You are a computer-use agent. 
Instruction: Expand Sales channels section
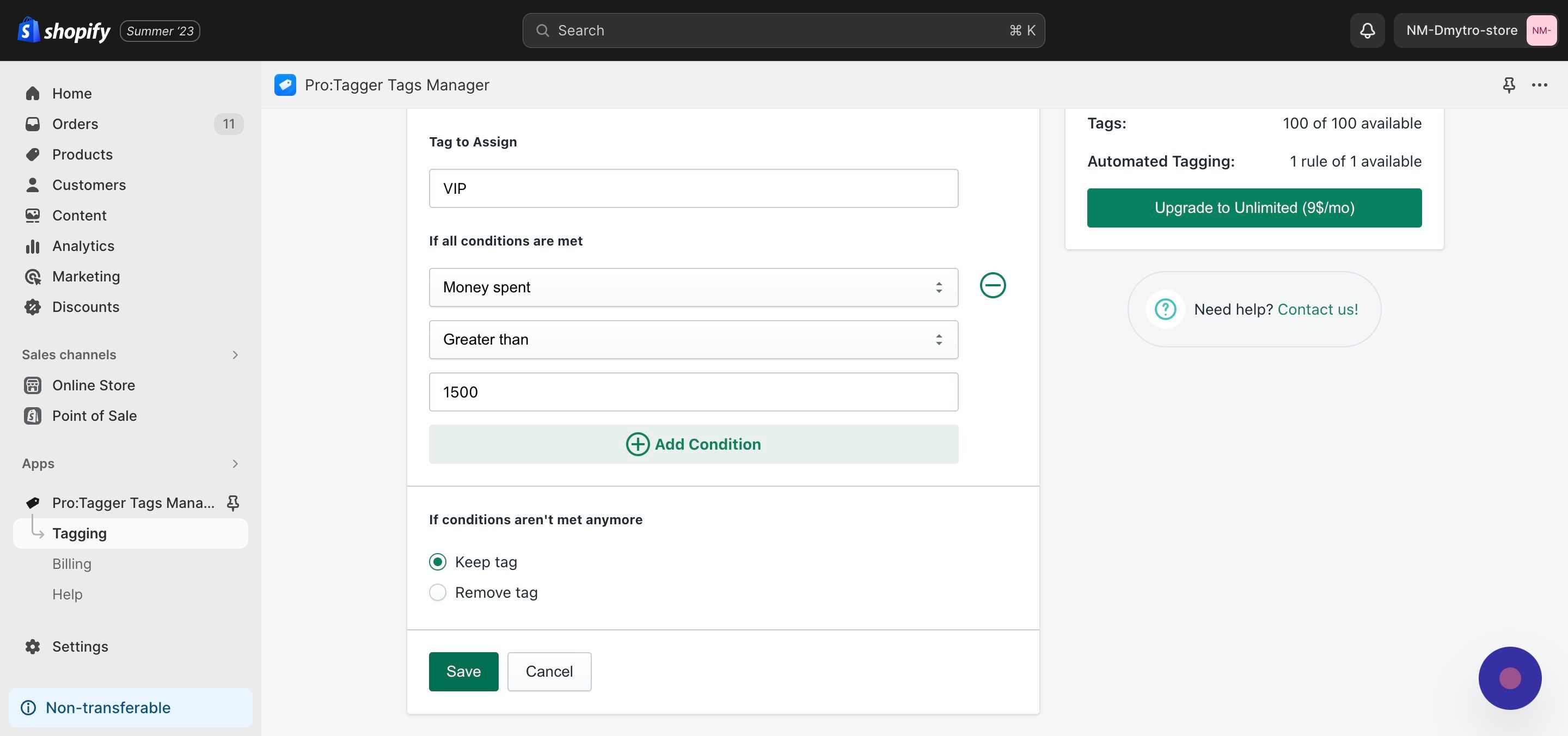pyautogui.click(x=235, y=354)
